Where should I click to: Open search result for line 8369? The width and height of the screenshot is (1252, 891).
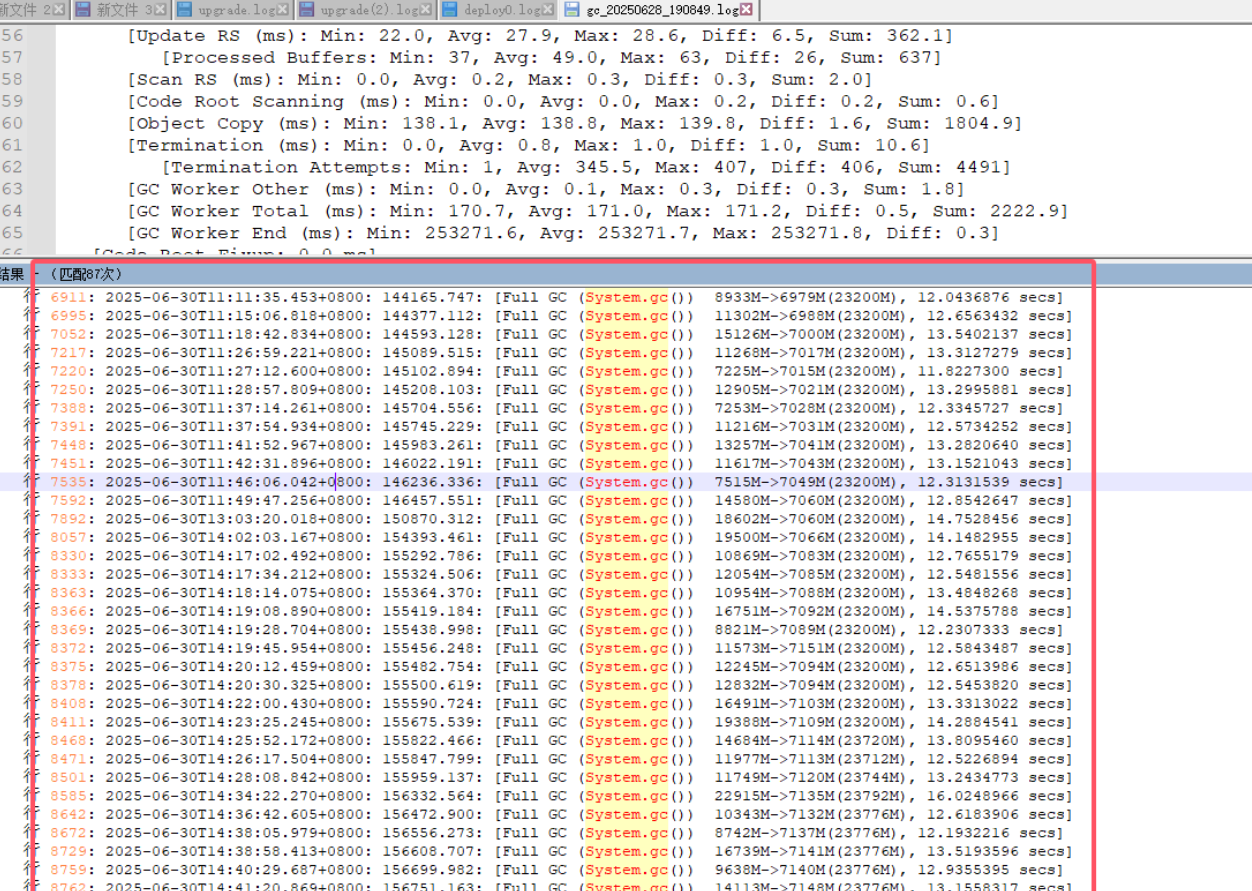(557, 630)
